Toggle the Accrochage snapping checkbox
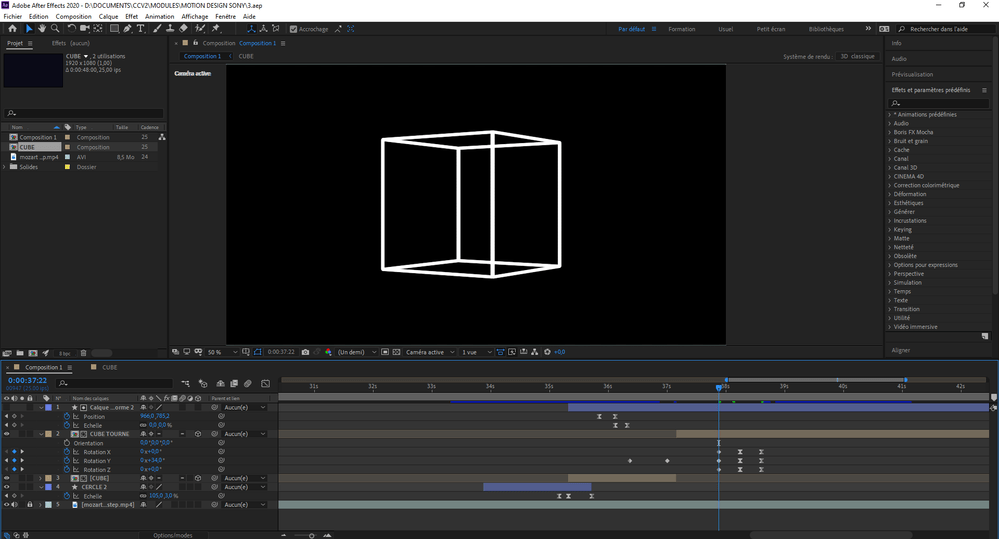 pyautogui.click(x=293, y=29)
